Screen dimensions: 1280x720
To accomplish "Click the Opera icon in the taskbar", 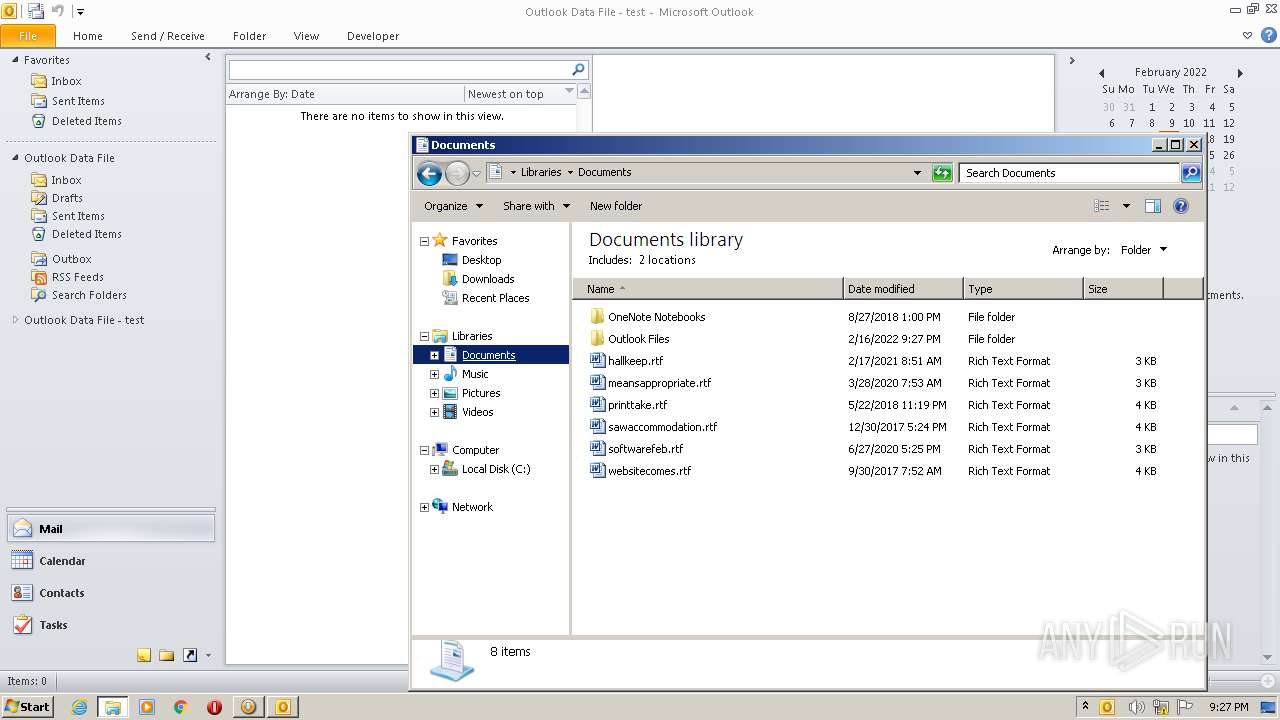I will coord(214,707).
